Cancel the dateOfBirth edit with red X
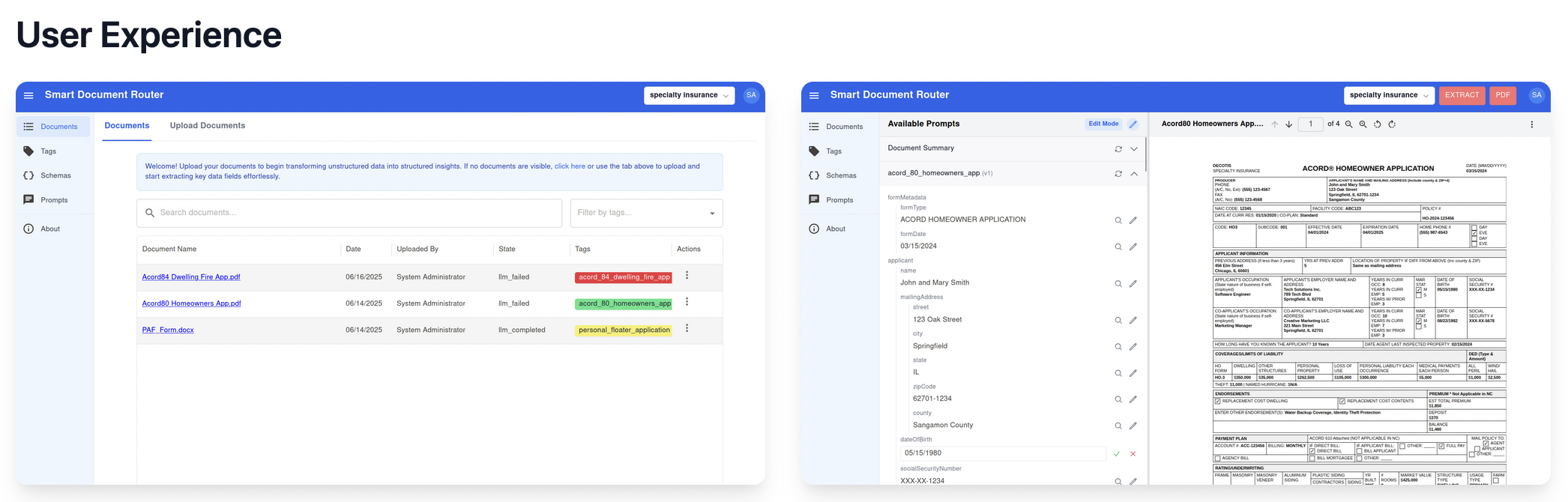This screenshot has width=1568, height=502. pos(1133,454)
